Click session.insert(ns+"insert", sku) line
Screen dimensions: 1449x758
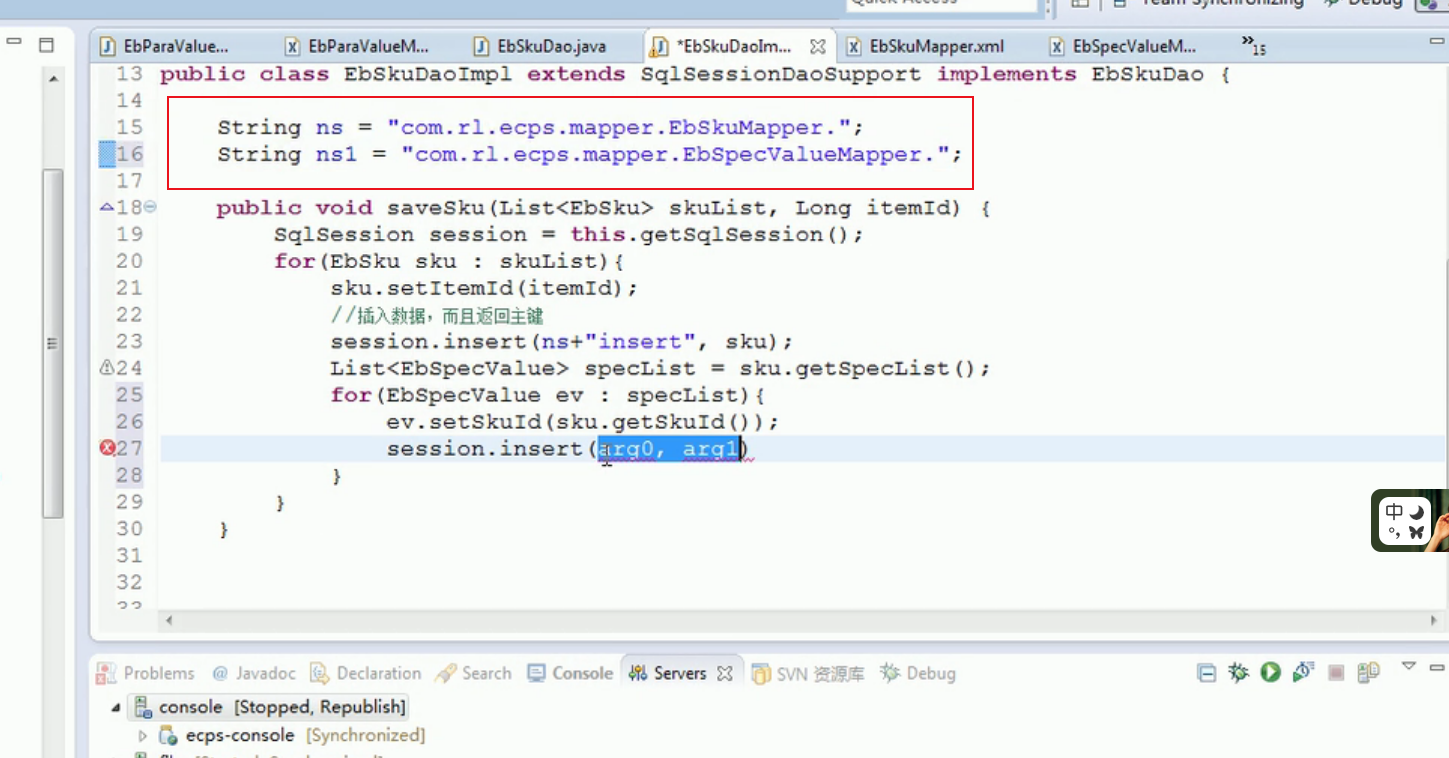tap(562, 342)
